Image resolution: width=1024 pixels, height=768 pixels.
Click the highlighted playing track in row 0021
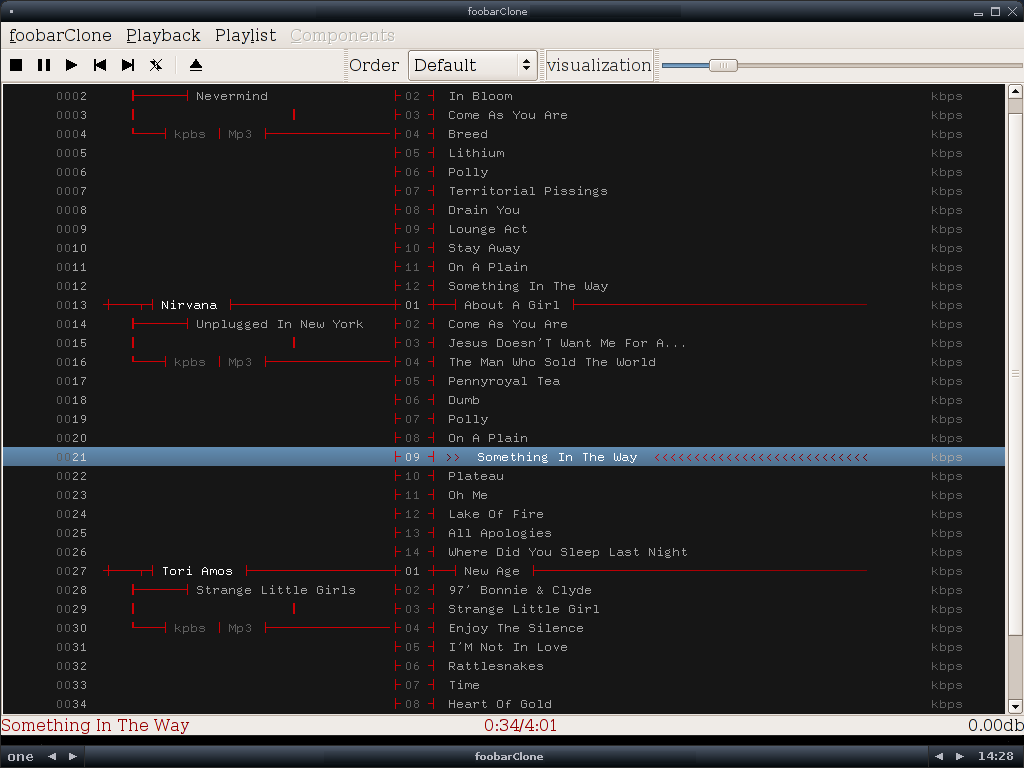504,456
